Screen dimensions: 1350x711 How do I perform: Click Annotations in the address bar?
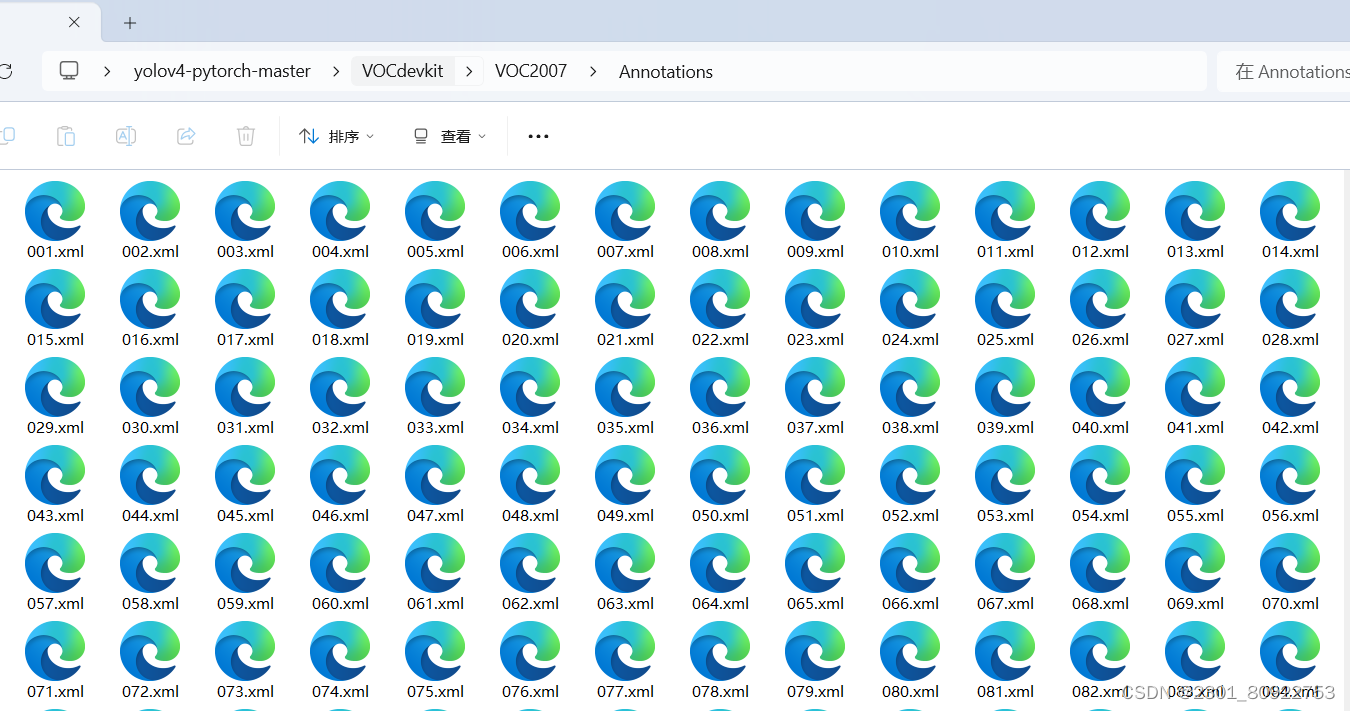pos(666,72)
